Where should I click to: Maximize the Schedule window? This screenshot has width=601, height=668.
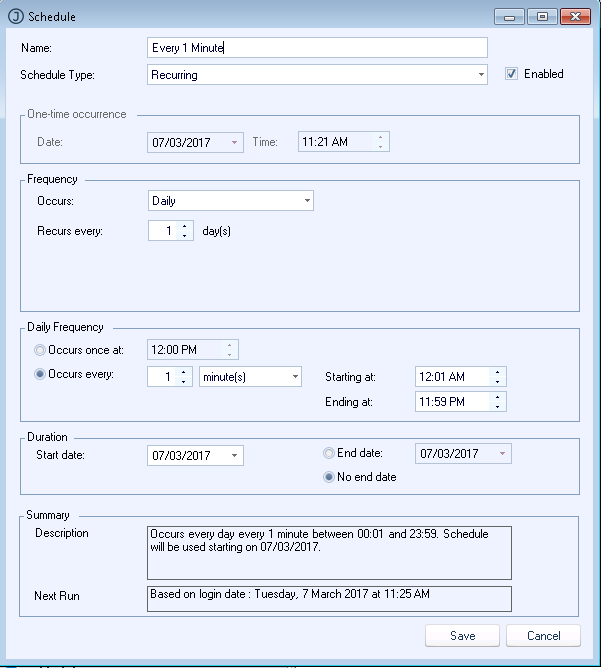[x=542, y=17]
